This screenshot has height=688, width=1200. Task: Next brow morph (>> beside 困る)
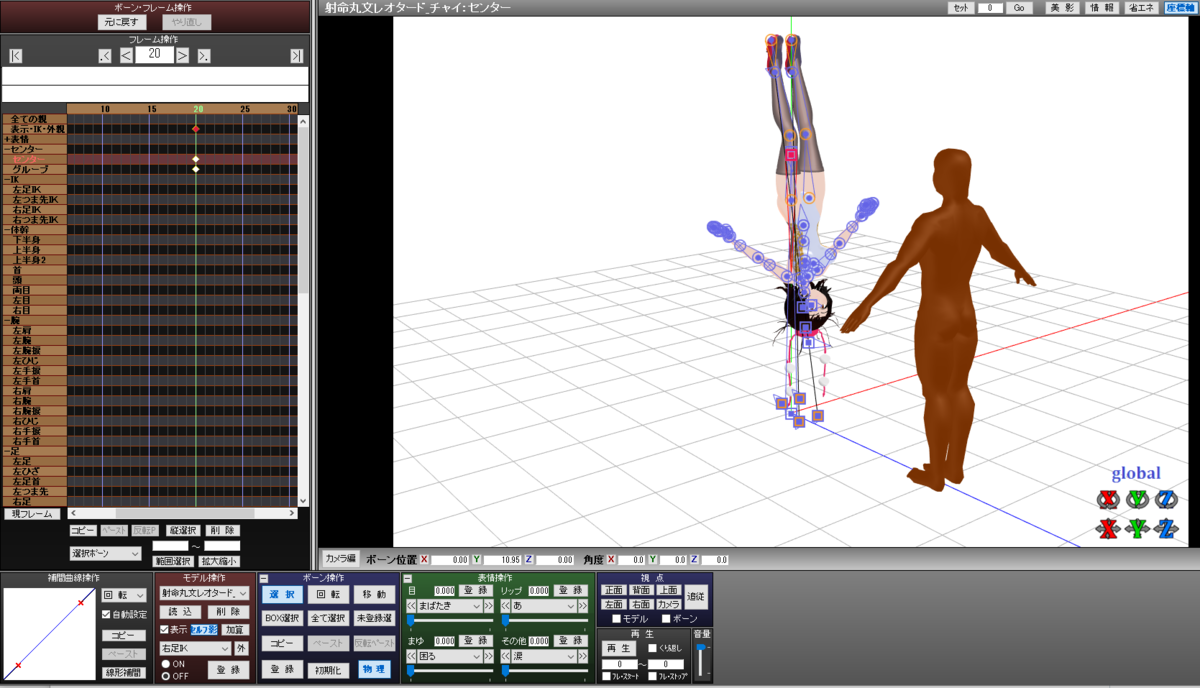488,656
